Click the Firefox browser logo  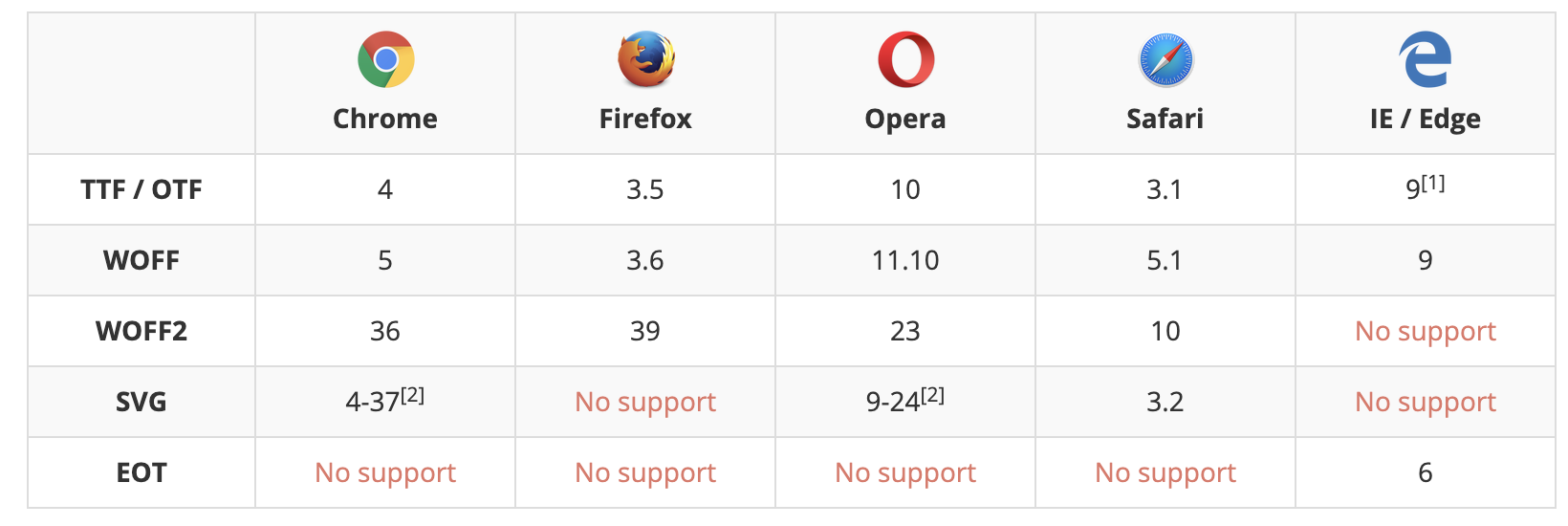pos(646,59)
